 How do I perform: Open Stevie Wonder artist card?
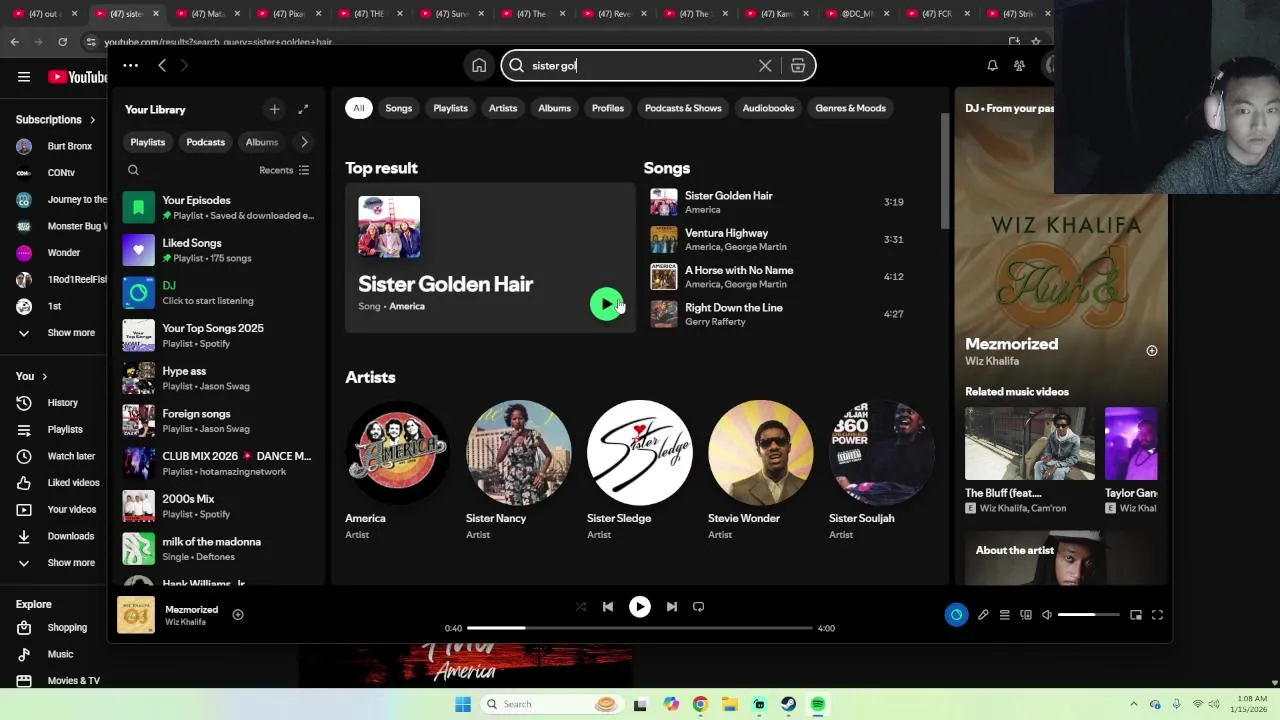click(760, 471)
